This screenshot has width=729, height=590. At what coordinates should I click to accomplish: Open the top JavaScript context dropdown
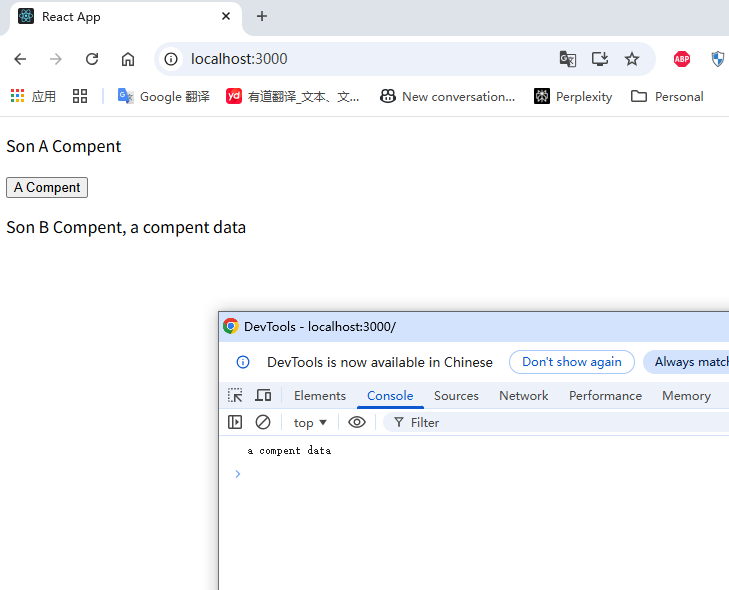[x=310, y=423]
